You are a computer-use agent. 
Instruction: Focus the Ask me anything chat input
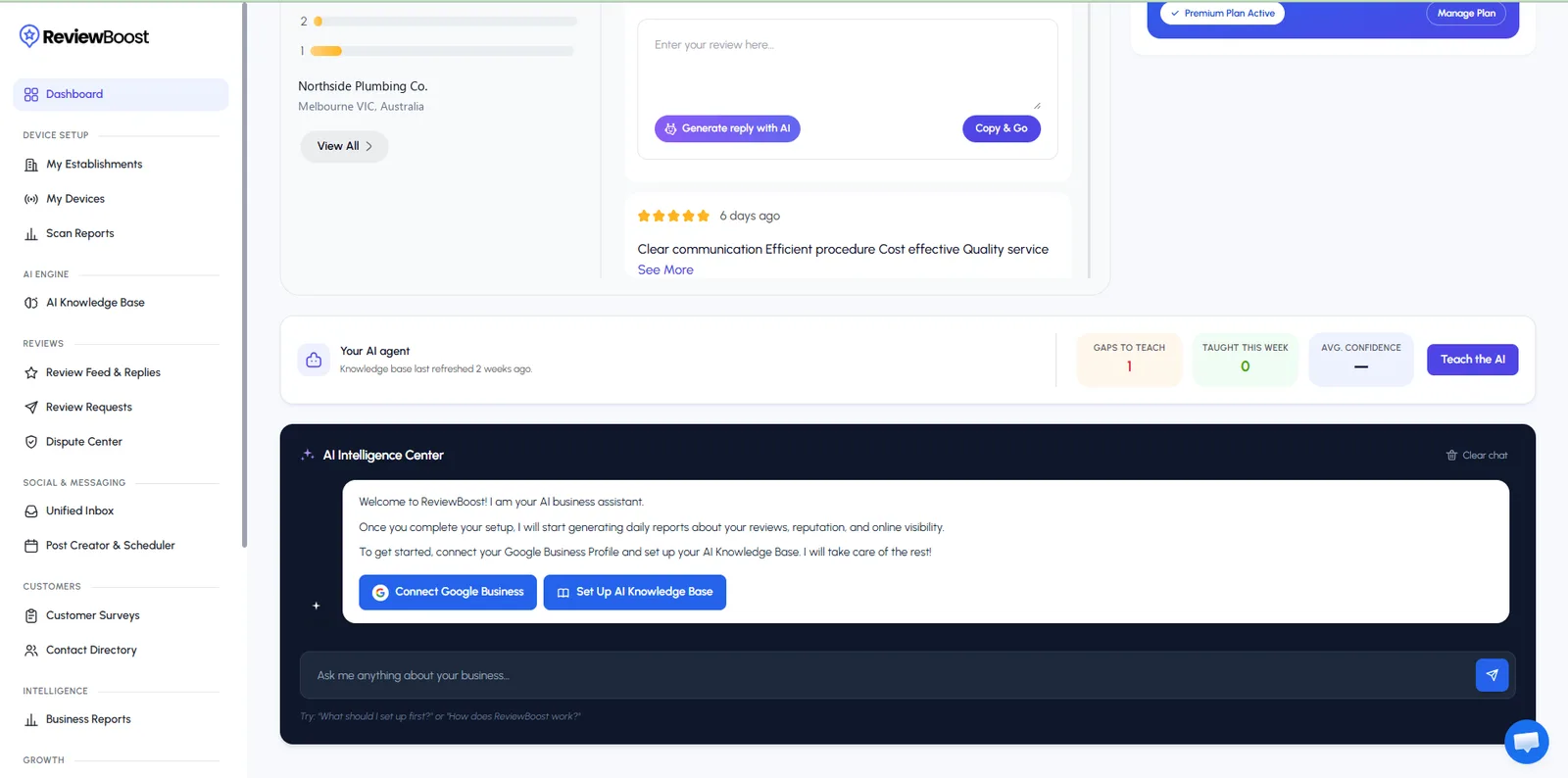pyautogui.click(x=886, y=675)
